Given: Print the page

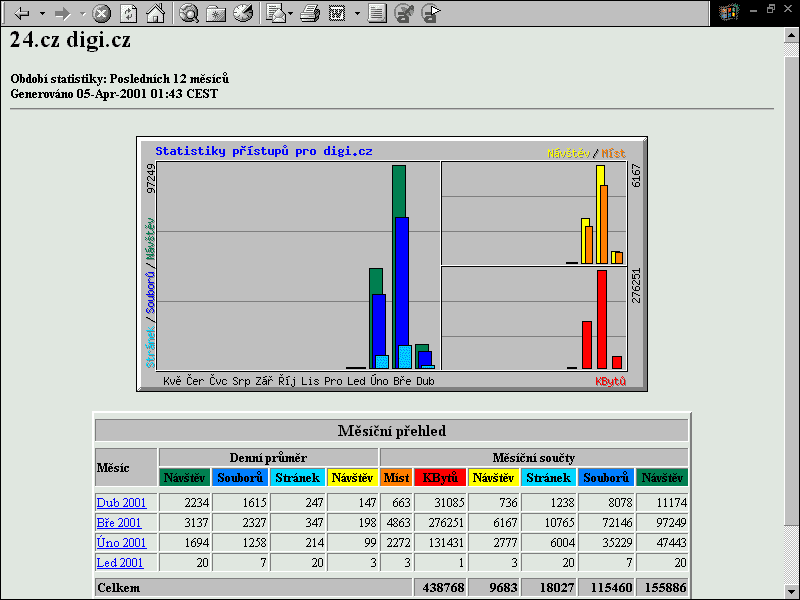Looking at the screenshot, I should [310, 13].
